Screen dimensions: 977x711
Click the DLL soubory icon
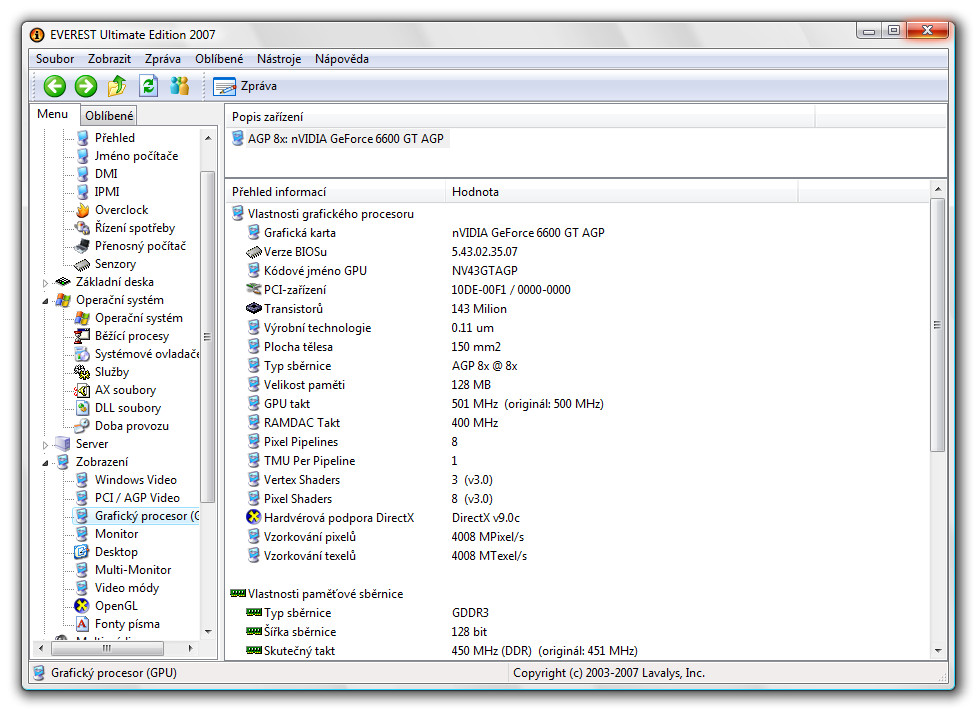(82, 408)
